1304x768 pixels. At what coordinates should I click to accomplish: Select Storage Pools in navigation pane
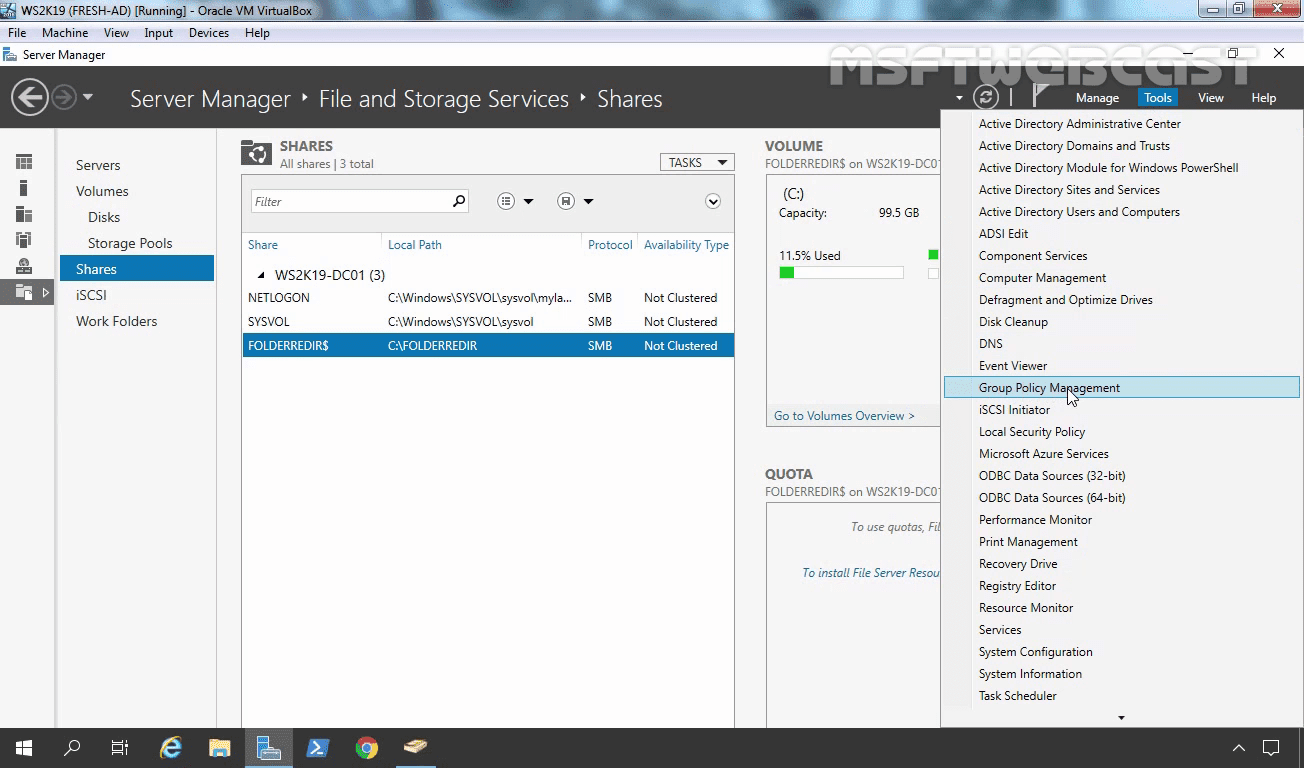(x=130, y=243)
